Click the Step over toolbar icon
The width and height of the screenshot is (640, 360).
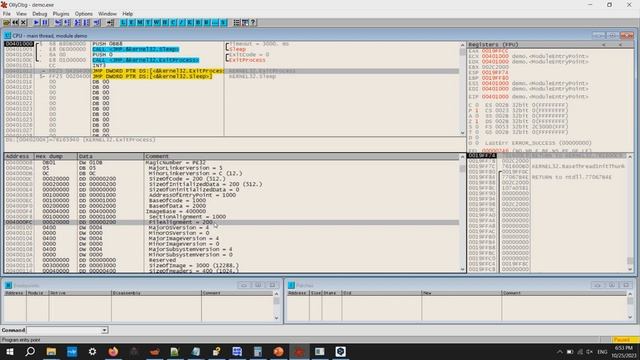click(x=67, y=22)
